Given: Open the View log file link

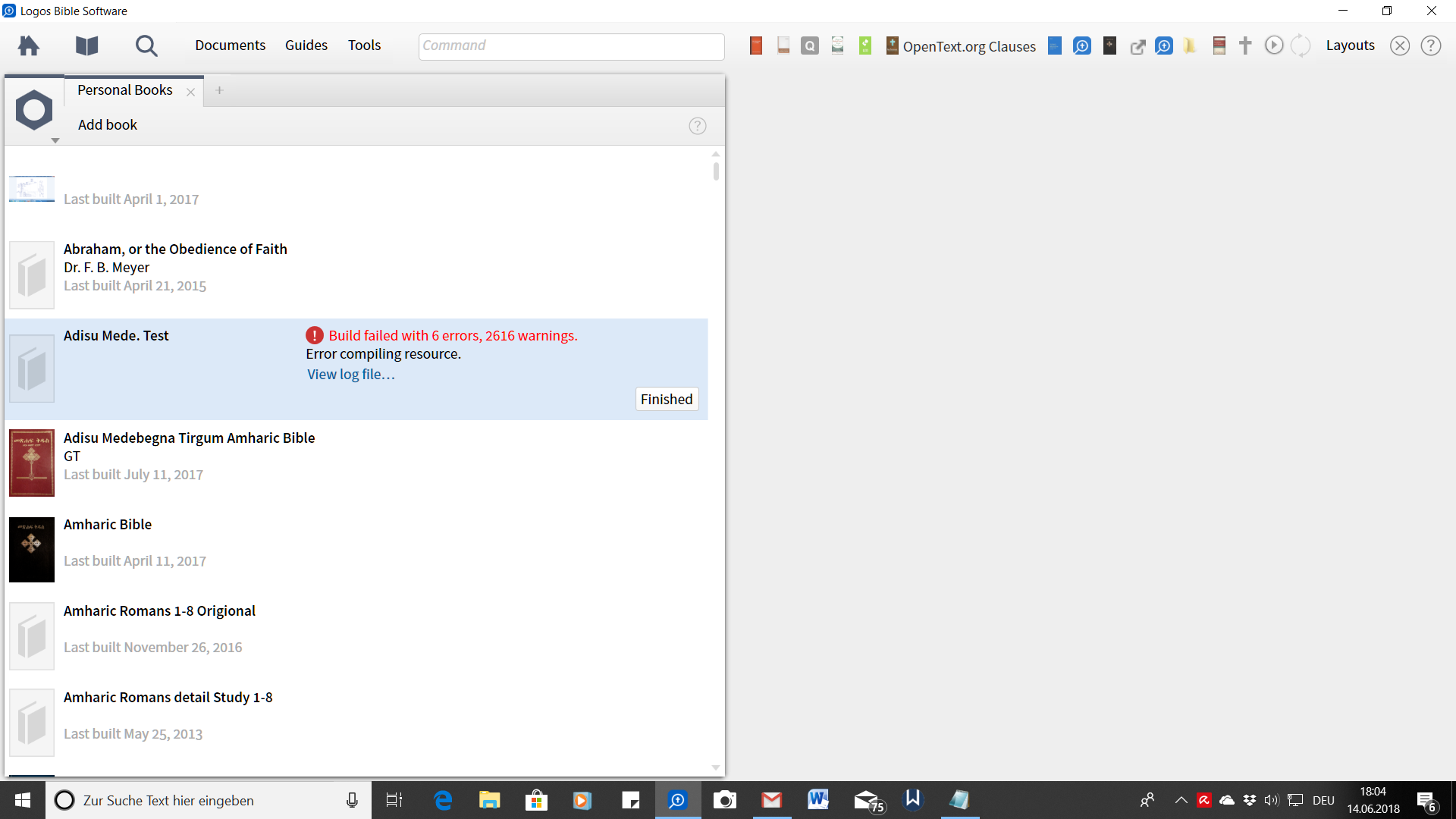Looking at the screenshot, I should pyautogui.click(x=350, y=375).
